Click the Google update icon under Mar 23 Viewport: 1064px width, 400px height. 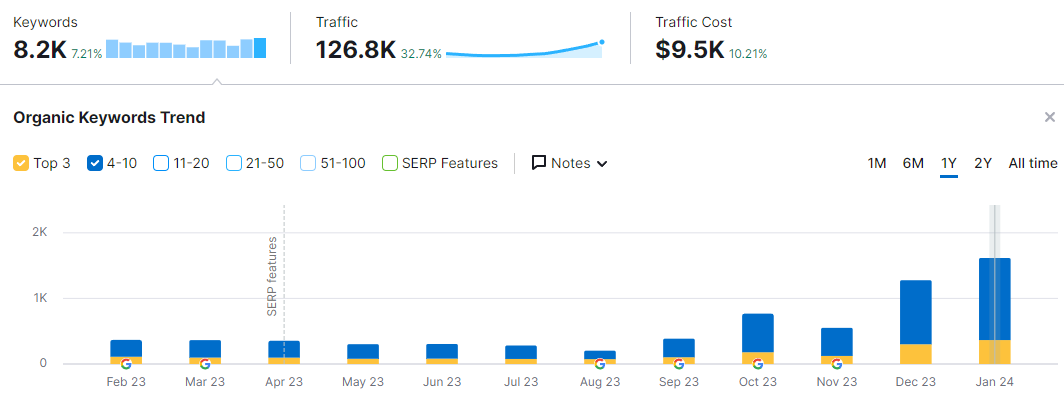click(205, 364)
